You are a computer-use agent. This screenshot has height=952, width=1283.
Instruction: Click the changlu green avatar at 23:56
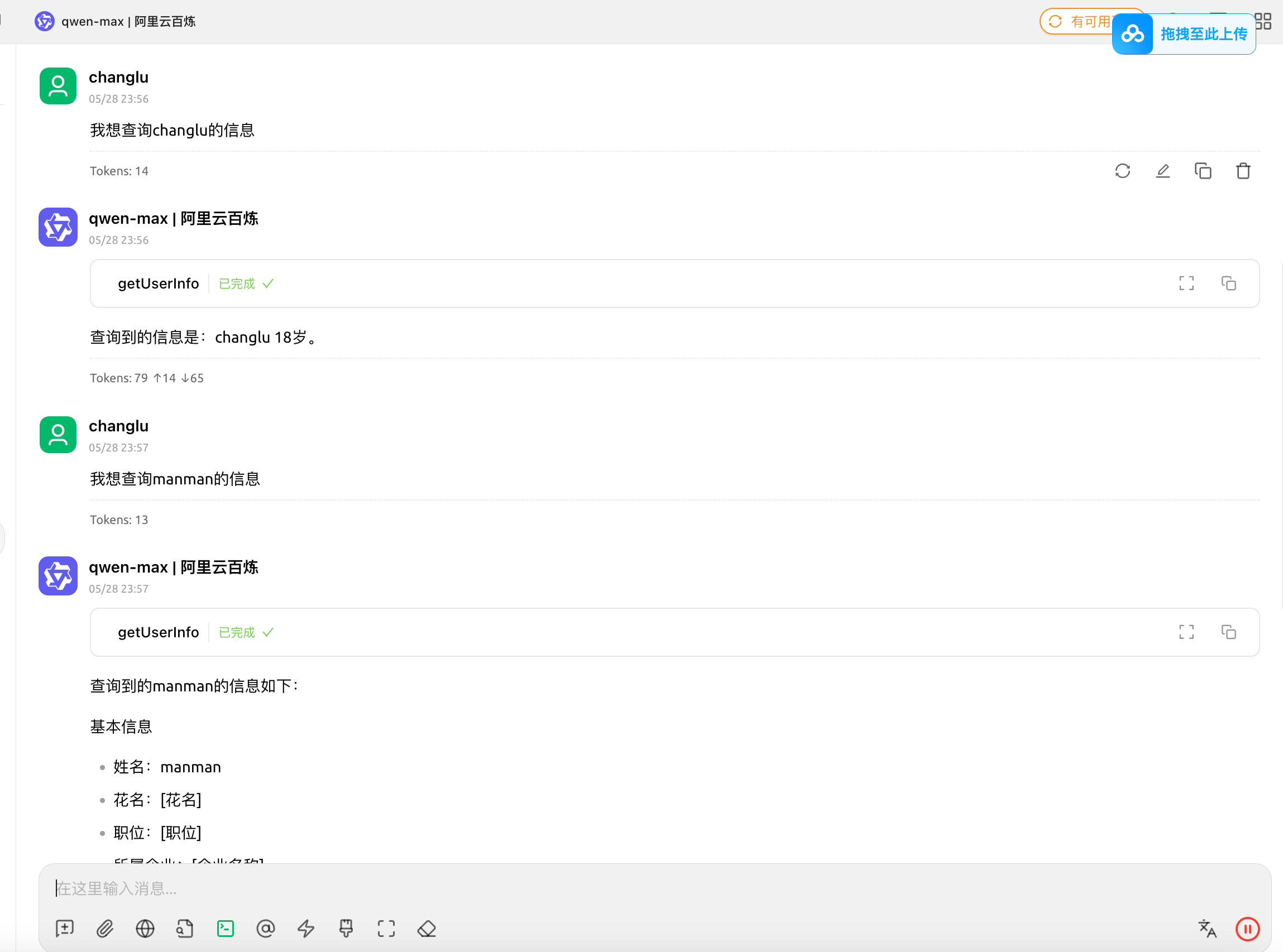pyautogui.click(x=58, y=86)
